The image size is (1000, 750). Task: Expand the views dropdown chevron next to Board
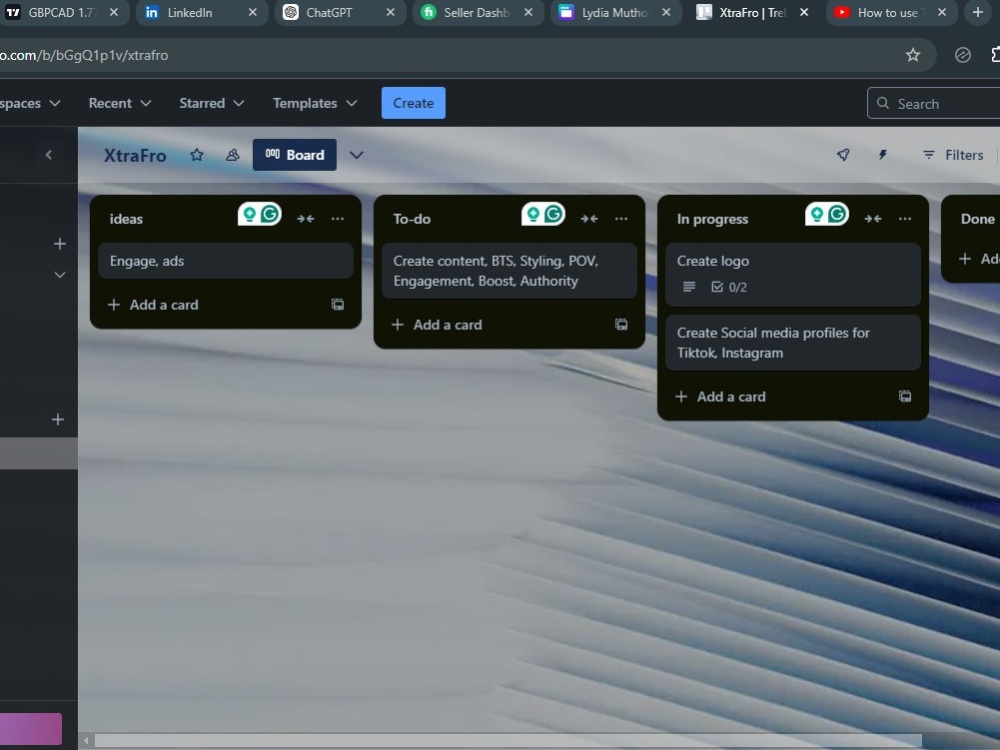[357, 155]
